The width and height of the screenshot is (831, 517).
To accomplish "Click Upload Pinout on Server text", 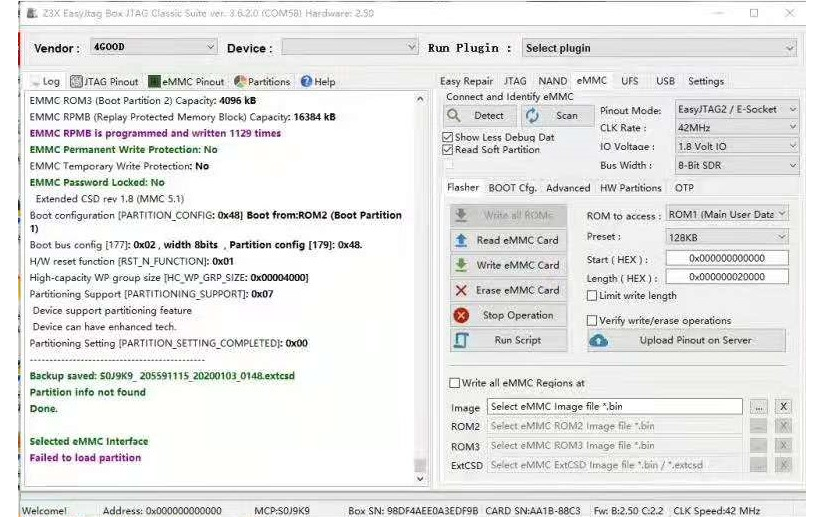I will [x=695, y=341].
